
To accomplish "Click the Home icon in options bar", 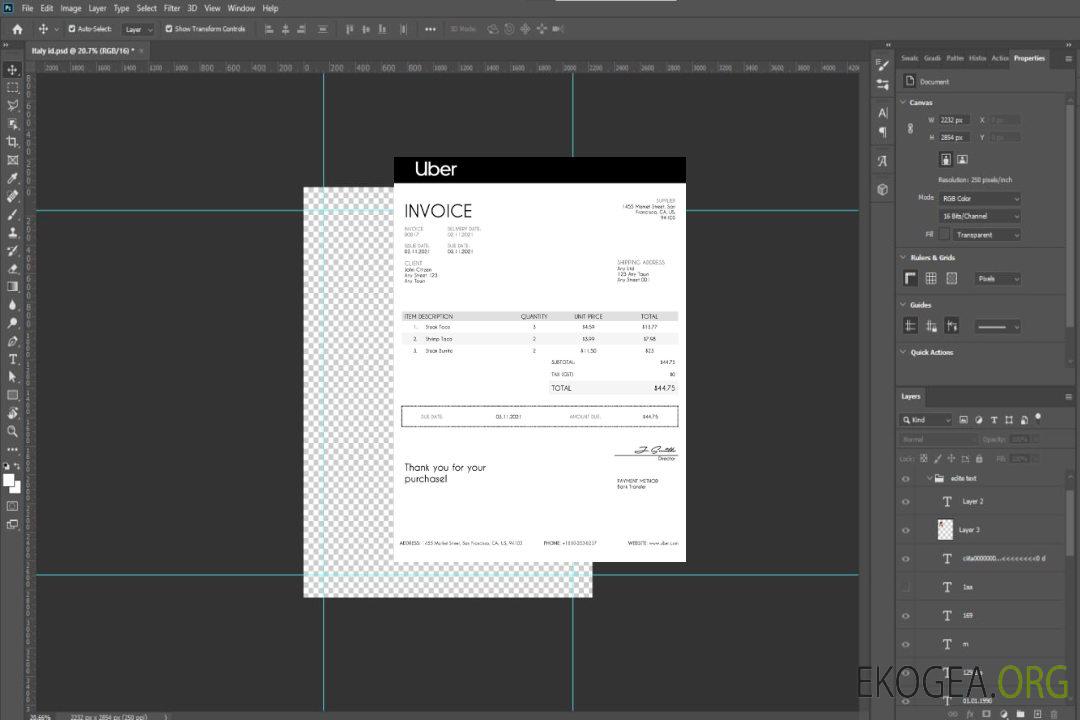I will (x=17, y=29).
